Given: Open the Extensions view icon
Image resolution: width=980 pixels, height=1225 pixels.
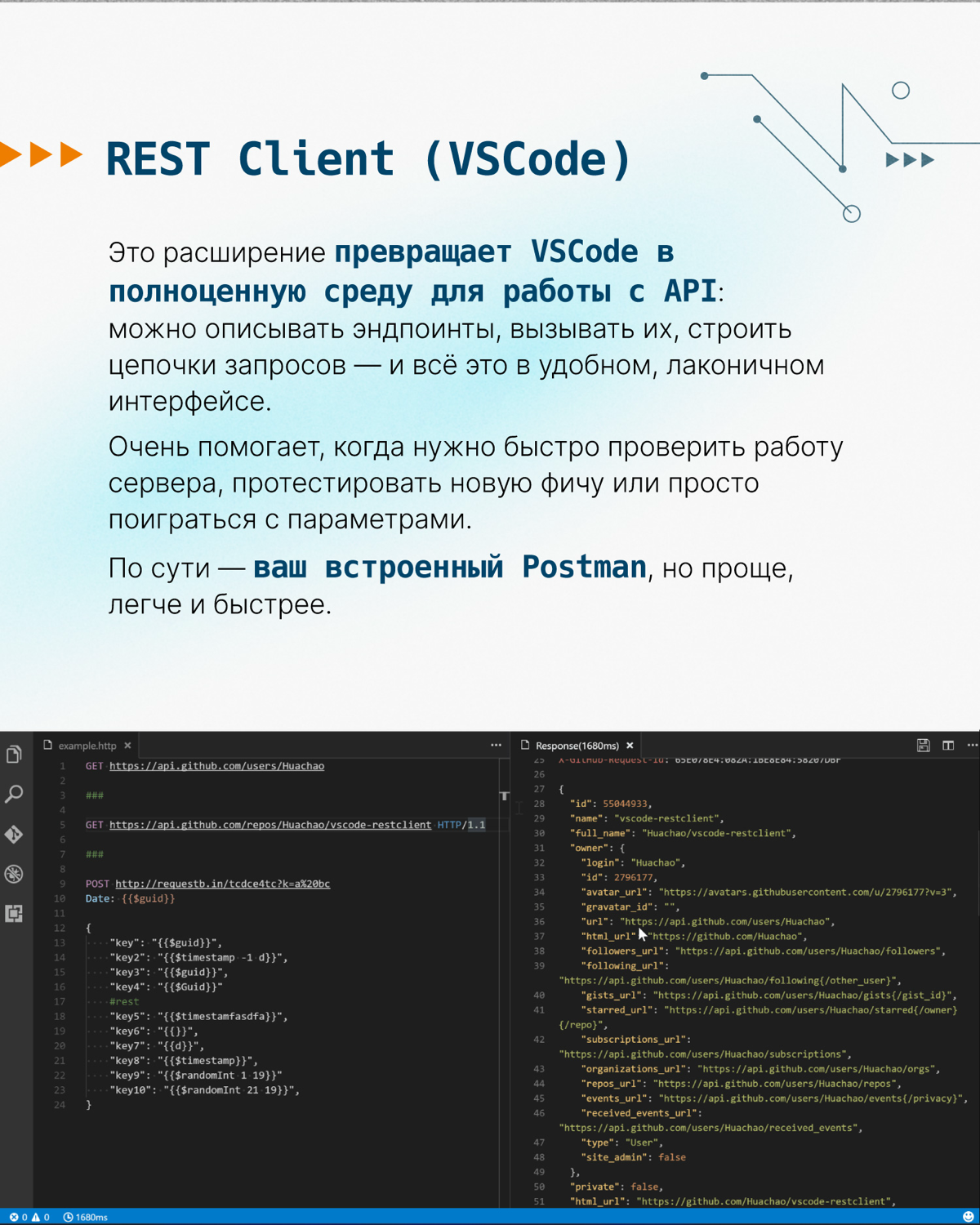Looking at the screenshot, I should pyautogui.click(x=13, y=915).
